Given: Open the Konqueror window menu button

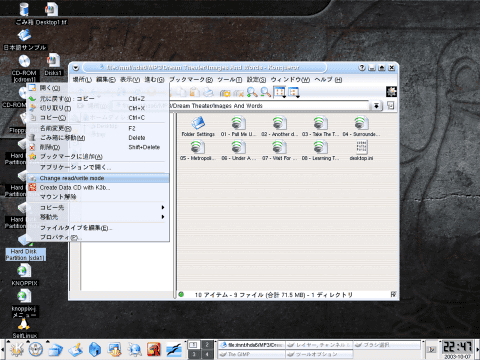Looking at the screenshot, I should pyautogui.click(x=76, y=68).
